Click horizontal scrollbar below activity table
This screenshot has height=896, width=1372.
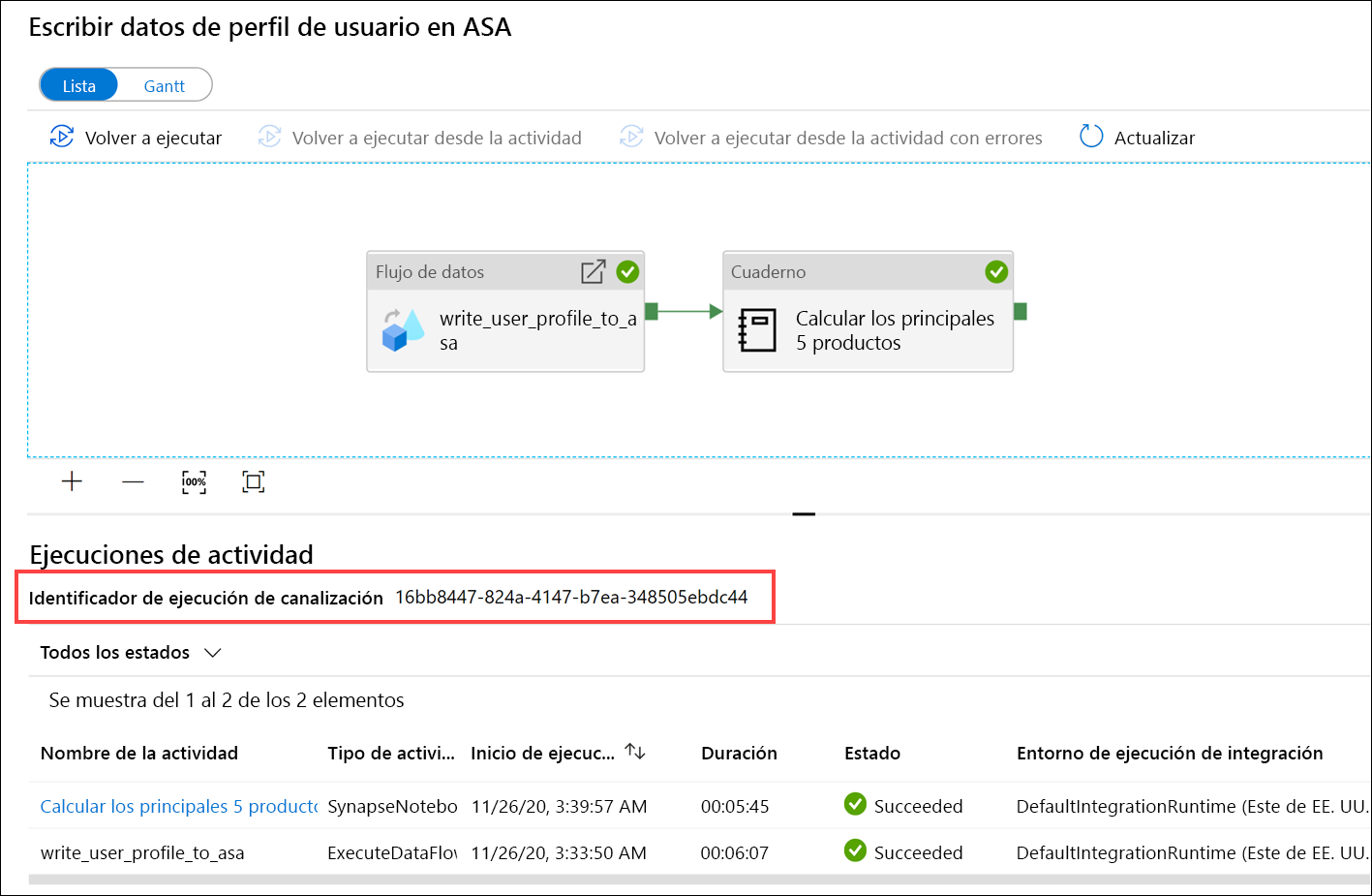(x=699, y=880)
